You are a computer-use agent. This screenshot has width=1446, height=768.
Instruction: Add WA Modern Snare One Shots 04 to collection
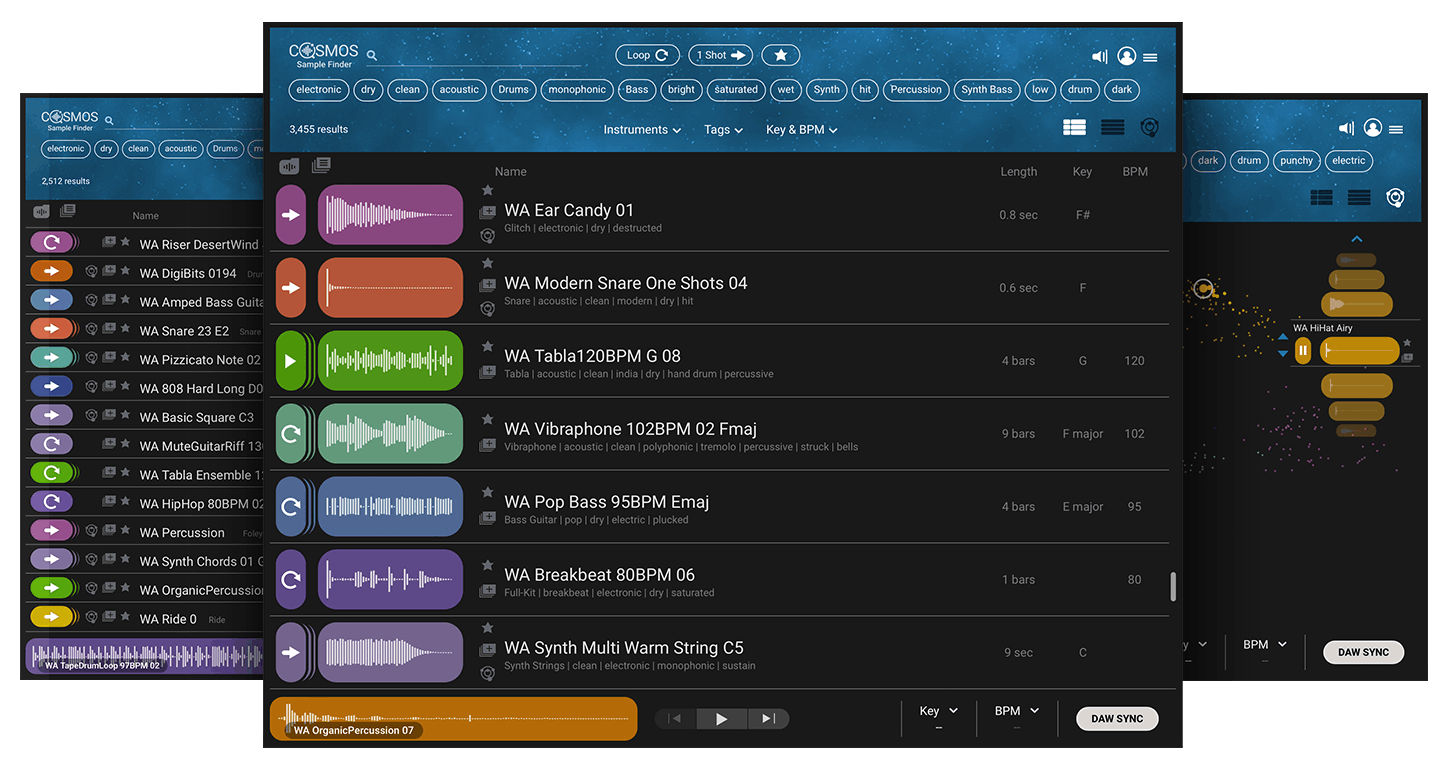pos(487,285)
